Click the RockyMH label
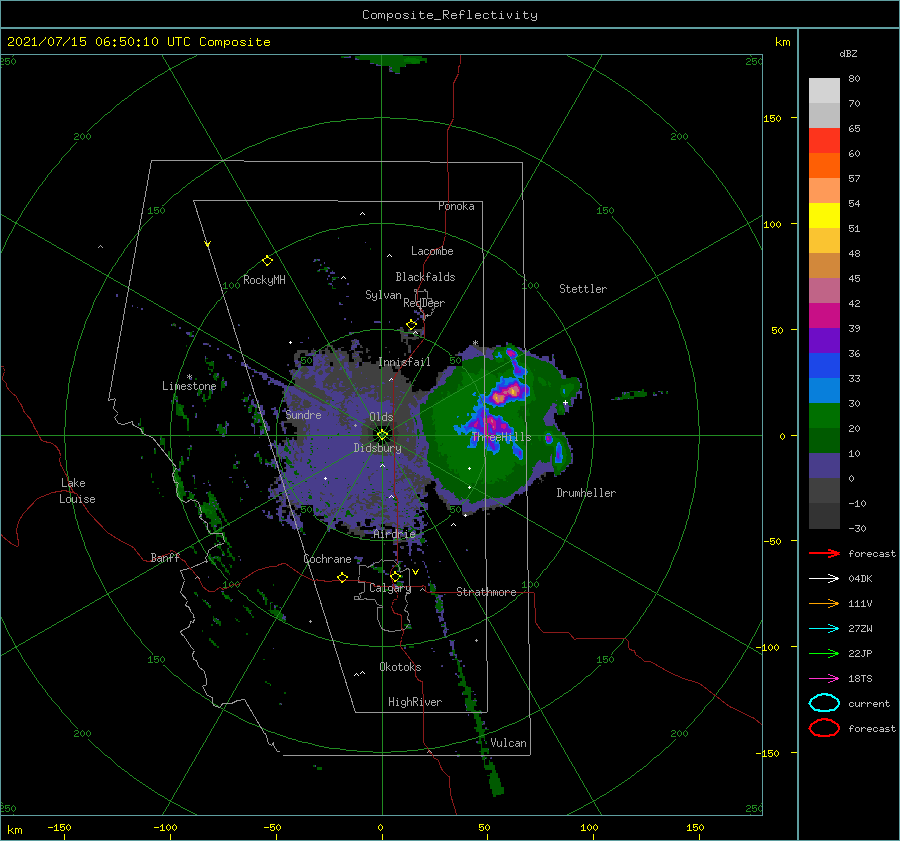 264,280
